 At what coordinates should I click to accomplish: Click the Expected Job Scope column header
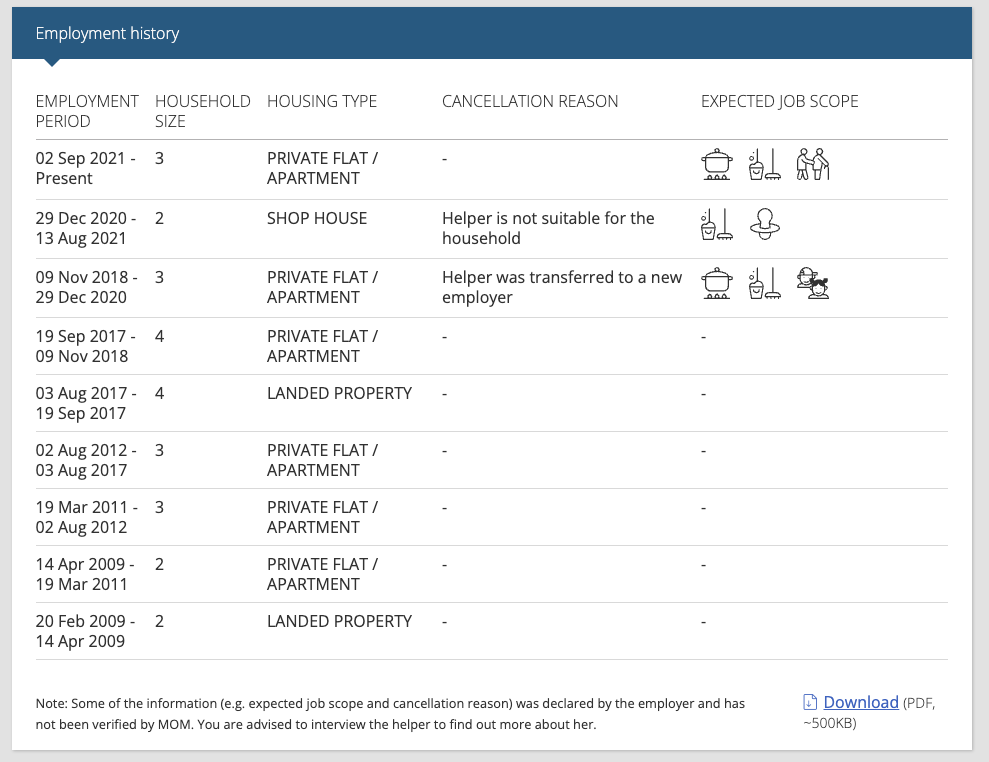point(780,101)
